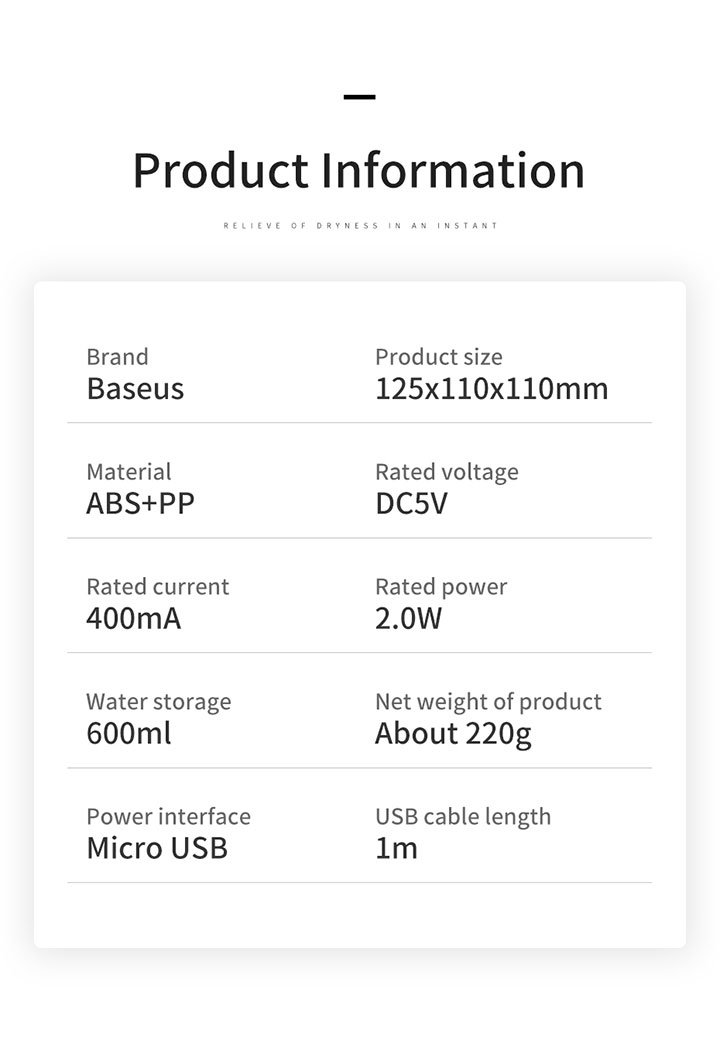Click the "1m" cable length value
This screenshot has height=1039, width=720.
pos(396,848)
